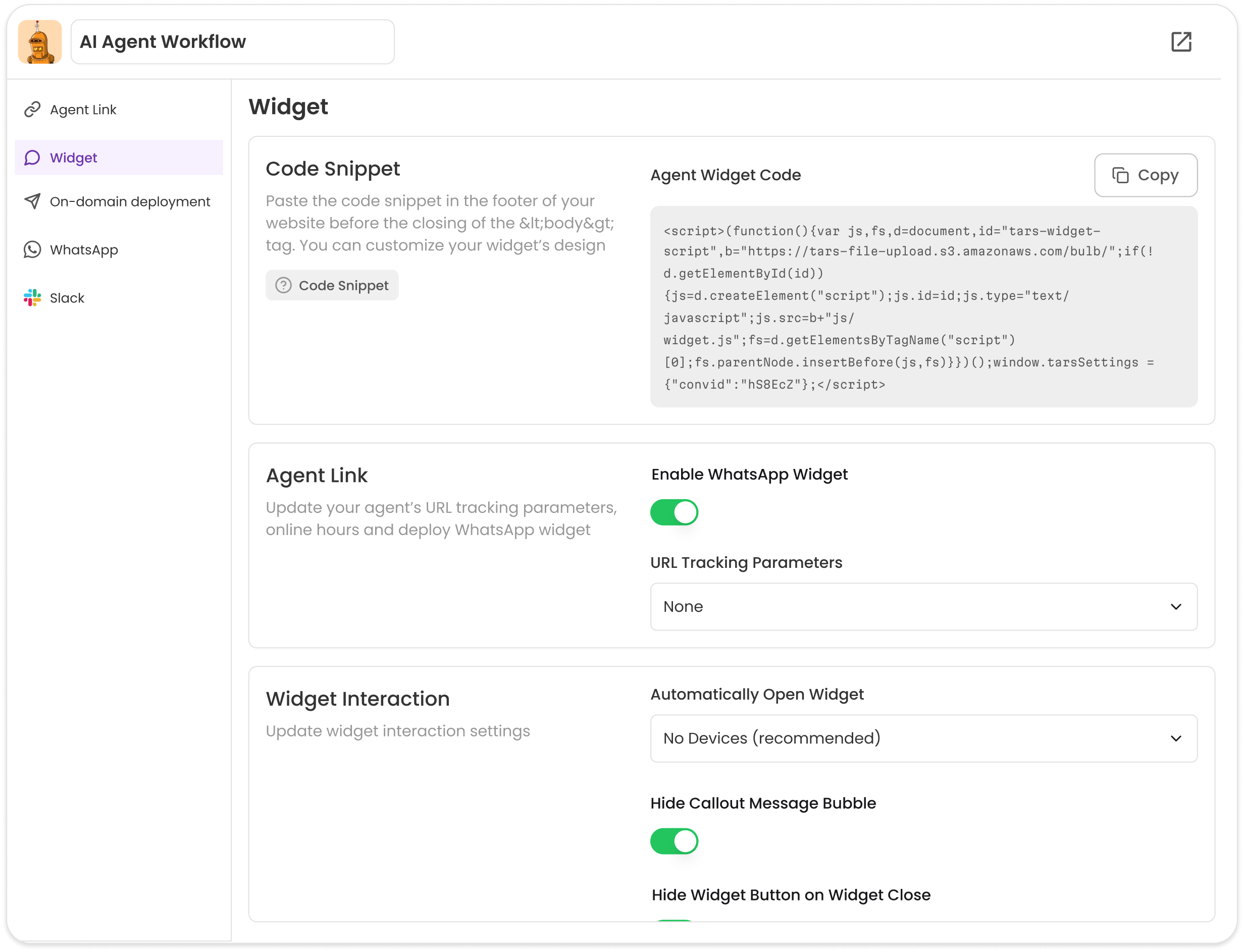Click the WhatsApp logo icon in sidebar
1244x952 pixels.
point(32,249)
